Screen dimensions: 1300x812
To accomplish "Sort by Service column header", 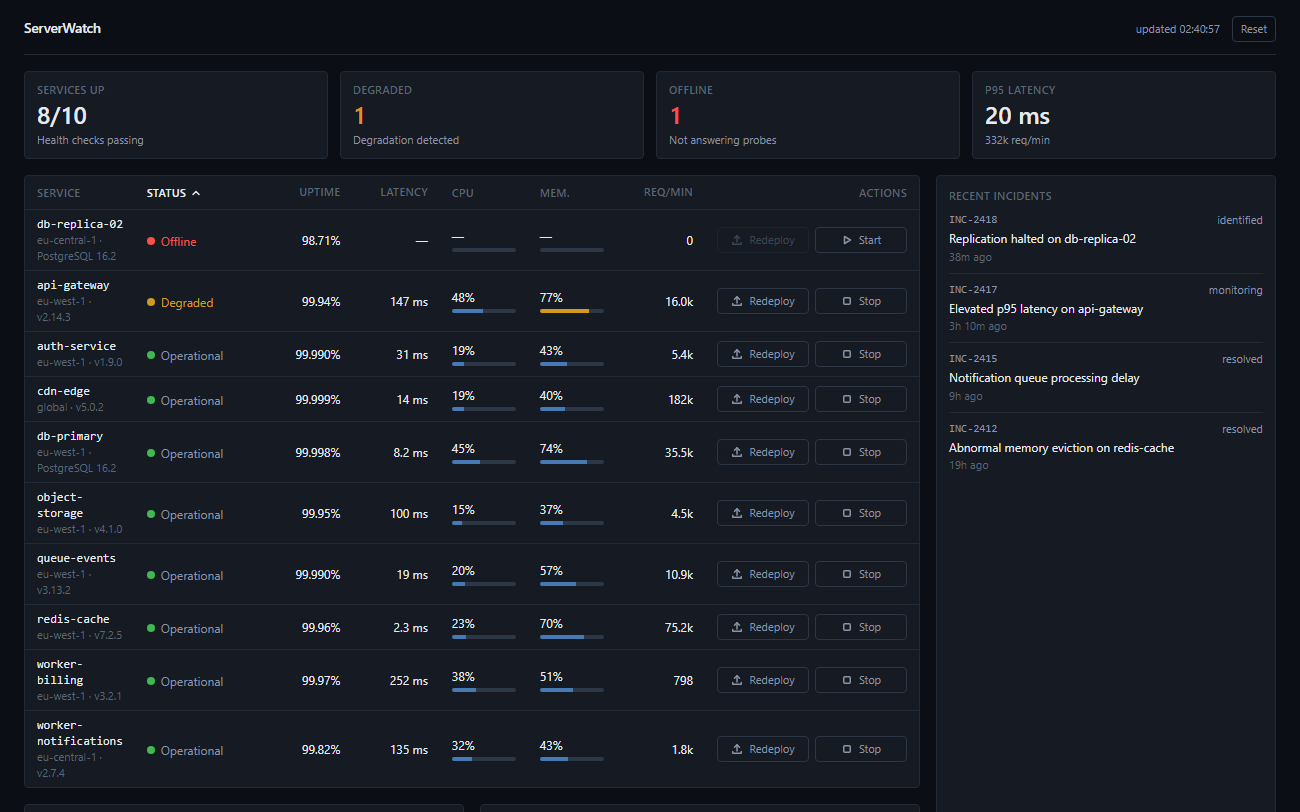I will [59, 193].
